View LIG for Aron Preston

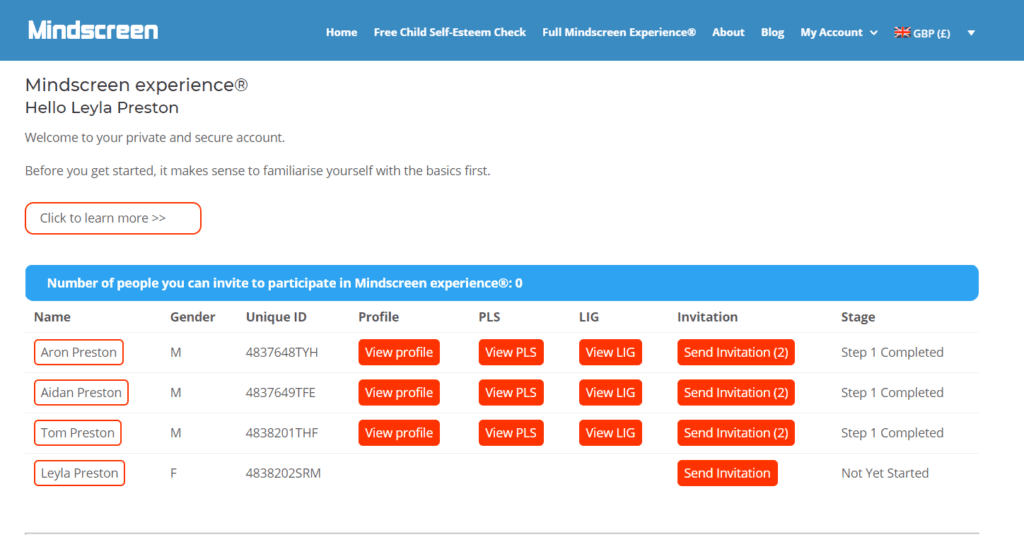pos(610,352)
